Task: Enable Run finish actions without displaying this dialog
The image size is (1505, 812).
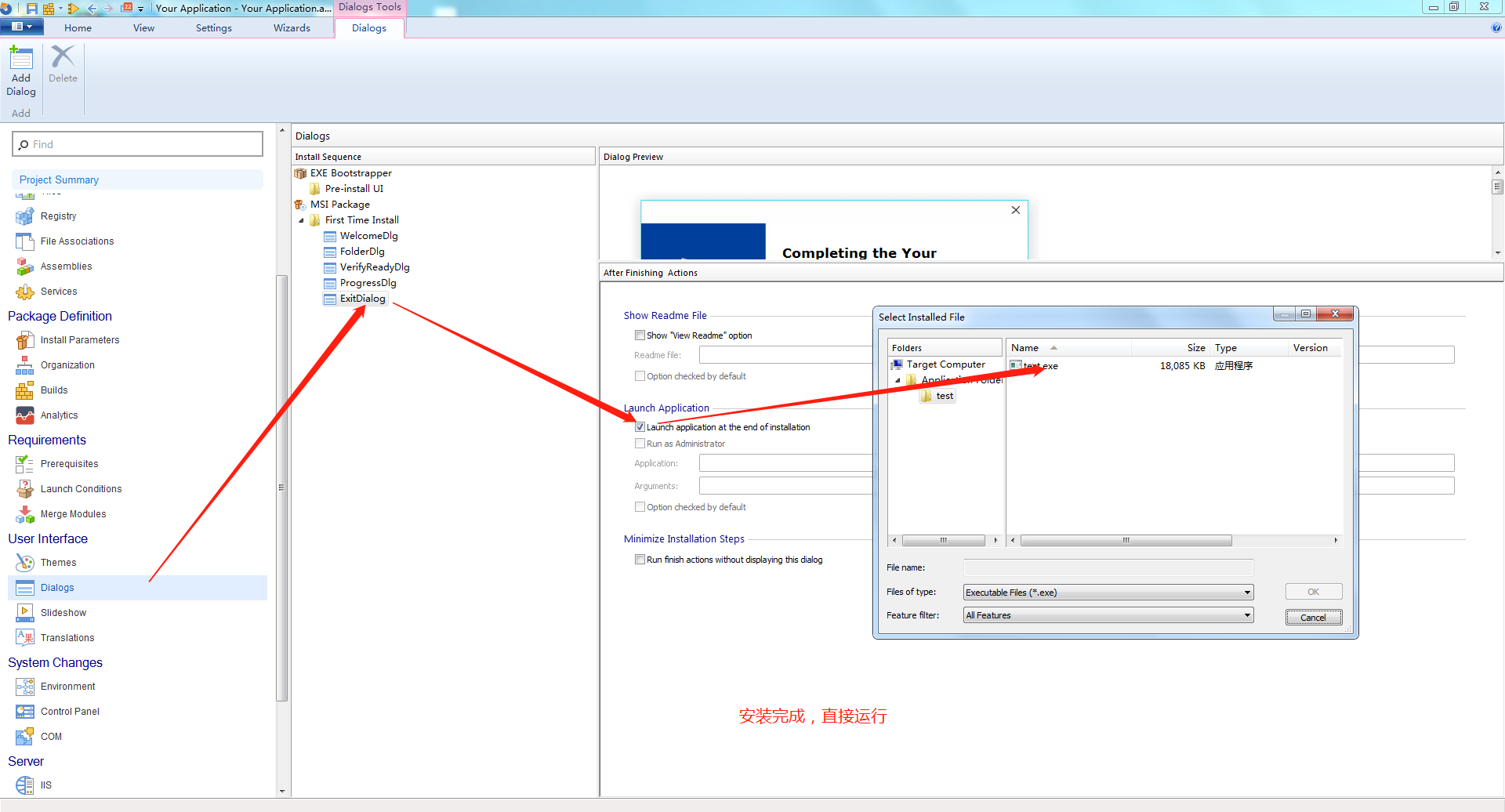Action: [640, 559]
